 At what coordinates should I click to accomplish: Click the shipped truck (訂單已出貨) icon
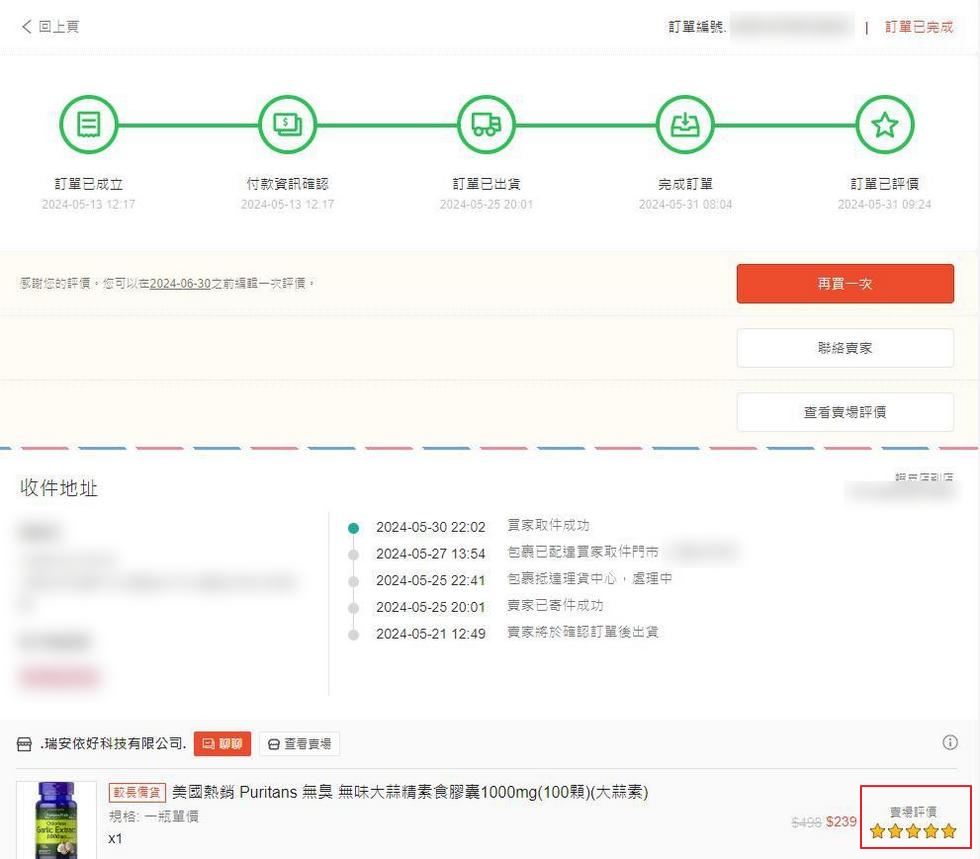[486, 125]
